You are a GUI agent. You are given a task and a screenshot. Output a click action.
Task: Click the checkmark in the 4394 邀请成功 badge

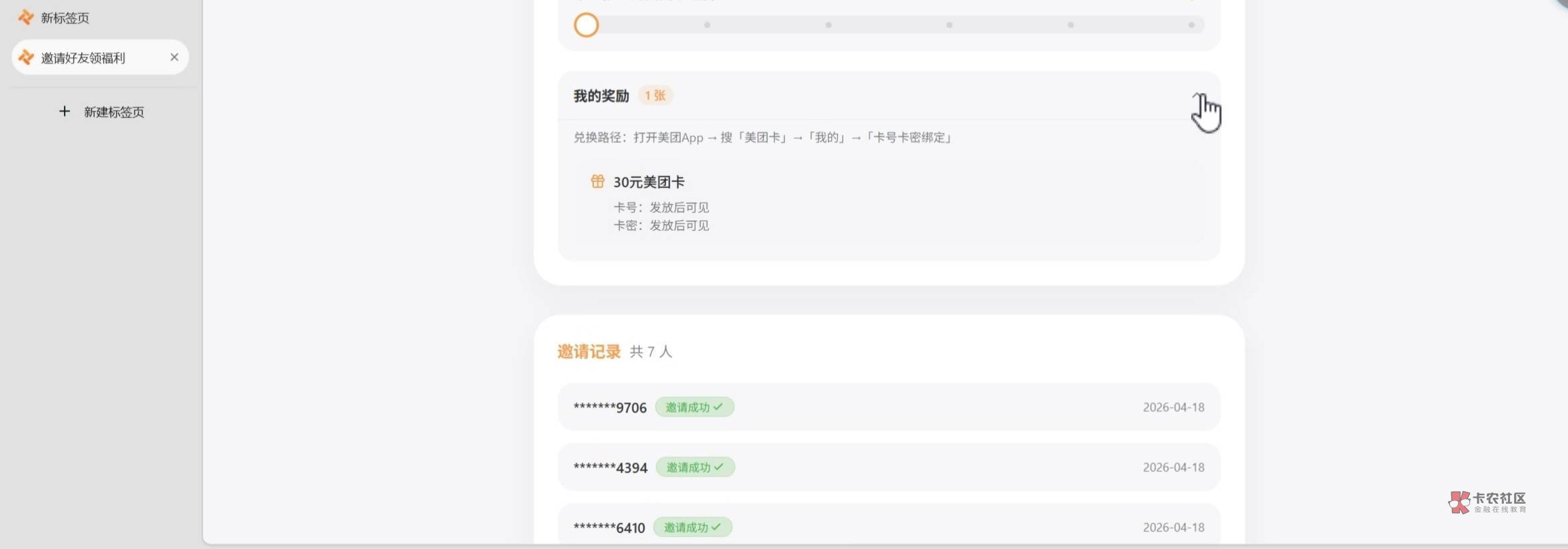click(719, 467)
